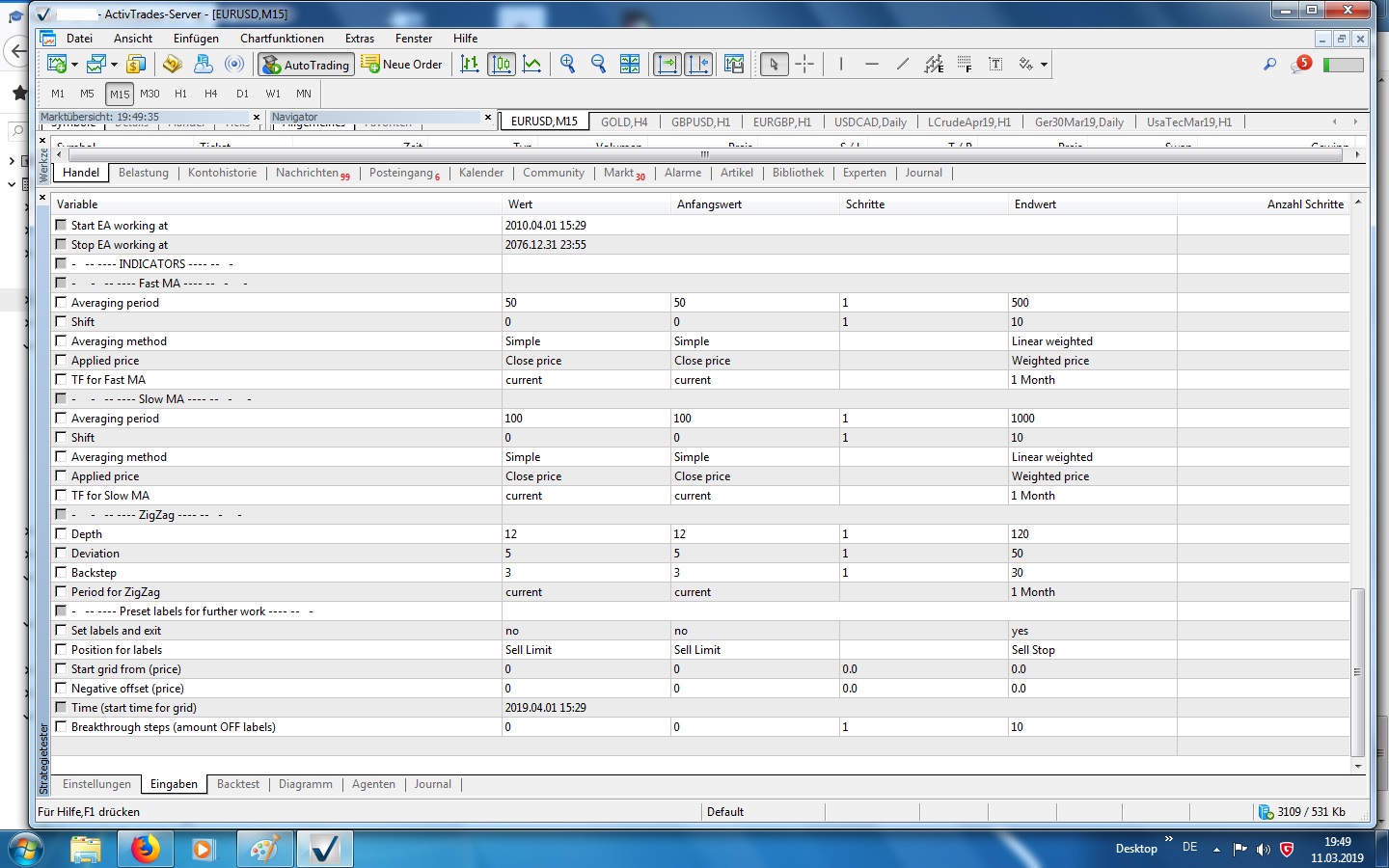The height and width of the screenshot is (868, 1389).
Task: Toggle the AutoTrading button
Action: 306,65
